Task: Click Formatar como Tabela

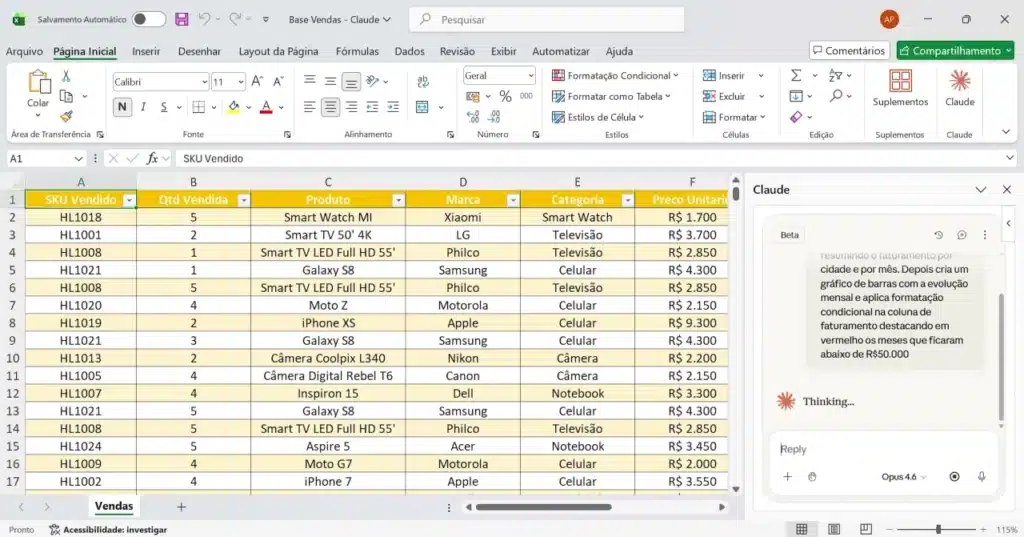Action: [x=611, y=97]
